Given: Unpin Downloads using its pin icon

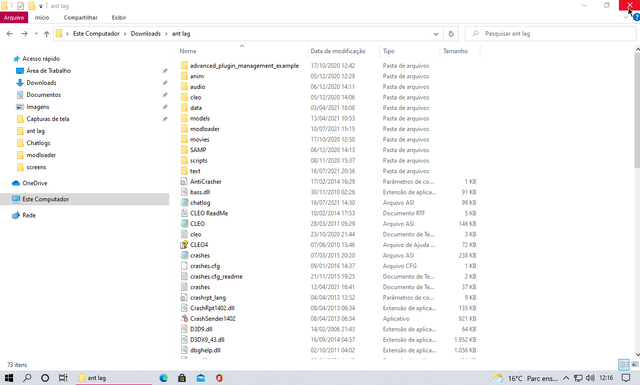Looking at the screenshot, I should coord(165,83).
